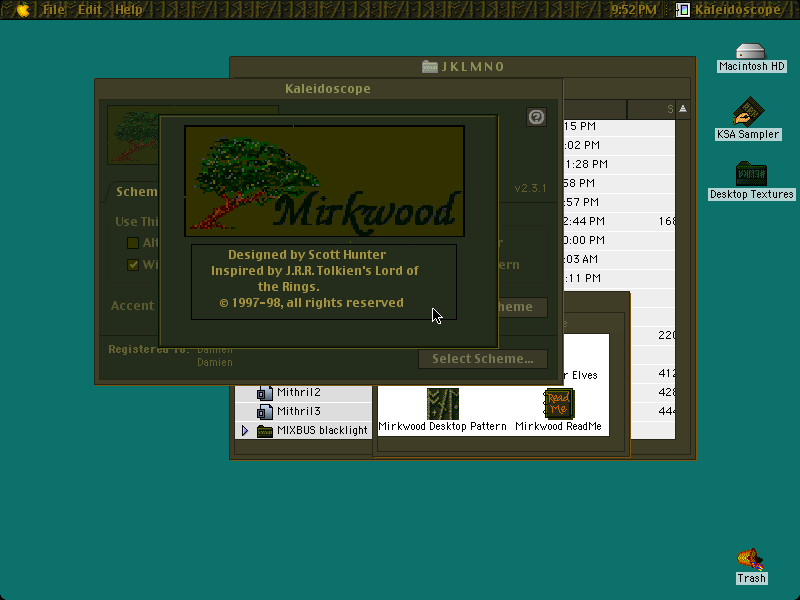Viewport: 800px width, 600px height.
Task: Open the Apple menu icon
Action: pos(23,10)
